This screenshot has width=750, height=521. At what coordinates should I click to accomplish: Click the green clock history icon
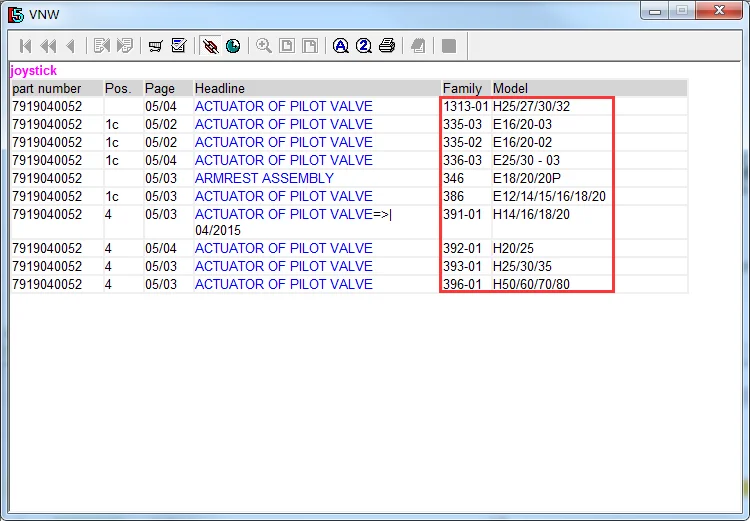point(233,46)
